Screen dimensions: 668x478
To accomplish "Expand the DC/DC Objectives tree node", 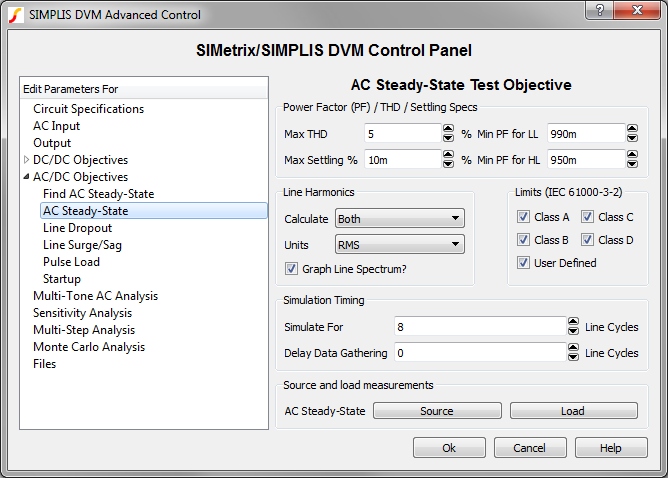I will [x=27, y=160].
